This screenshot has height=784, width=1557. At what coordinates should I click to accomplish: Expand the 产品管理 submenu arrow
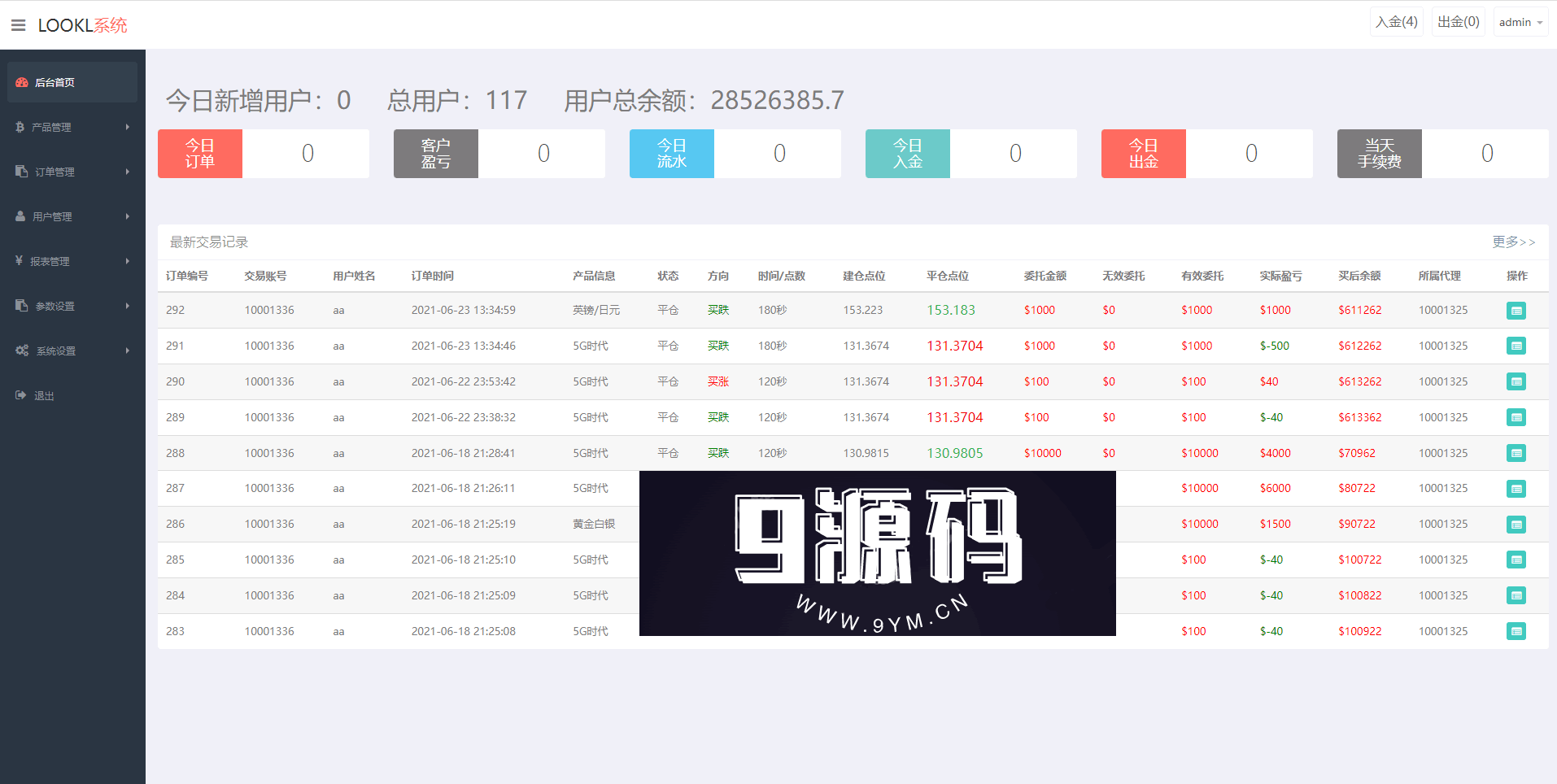tap(128, 127)
